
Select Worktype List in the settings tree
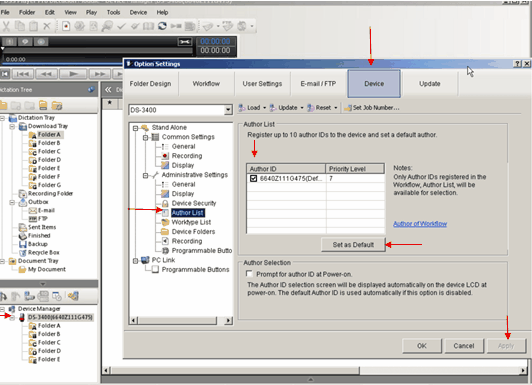[191, 223]
